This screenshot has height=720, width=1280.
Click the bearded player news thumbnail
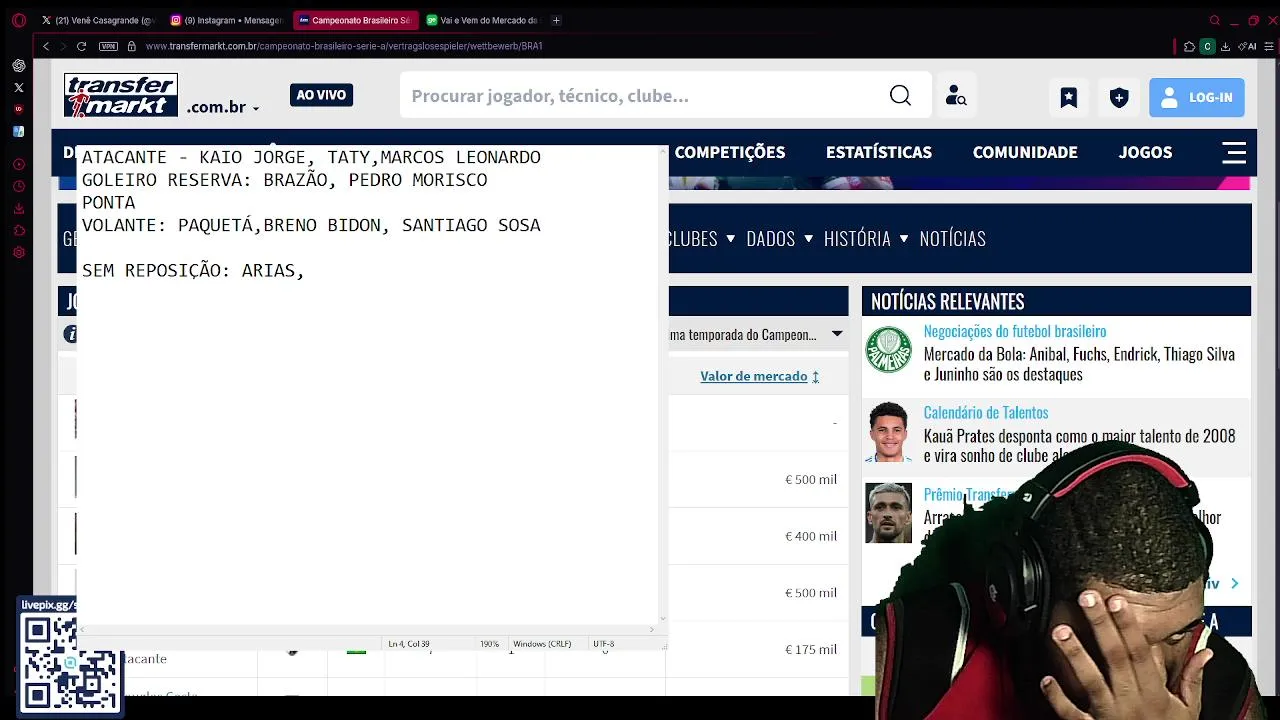tap(888, 513)
